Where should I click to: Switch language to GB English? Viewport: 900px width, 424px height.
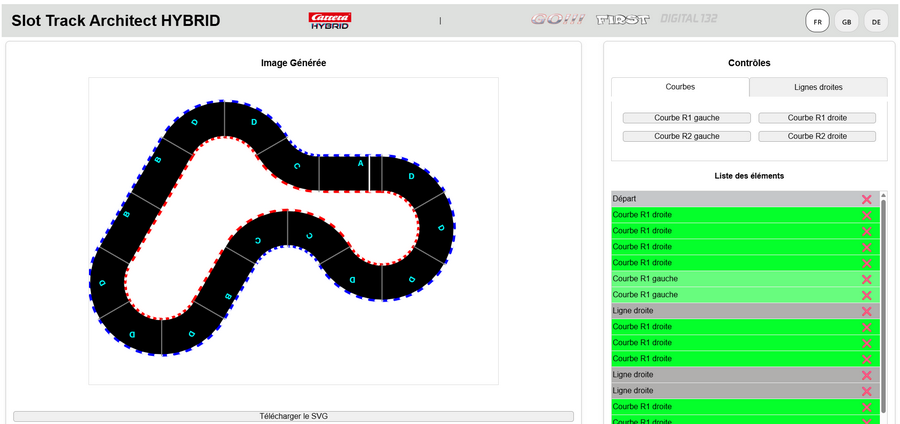[846, 21]
